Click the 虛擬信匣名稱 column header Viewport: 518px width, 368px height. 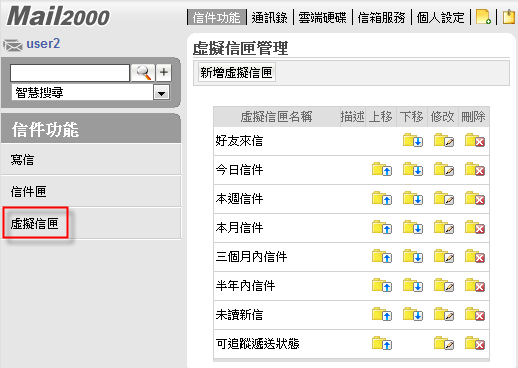(x=276, y=117)
